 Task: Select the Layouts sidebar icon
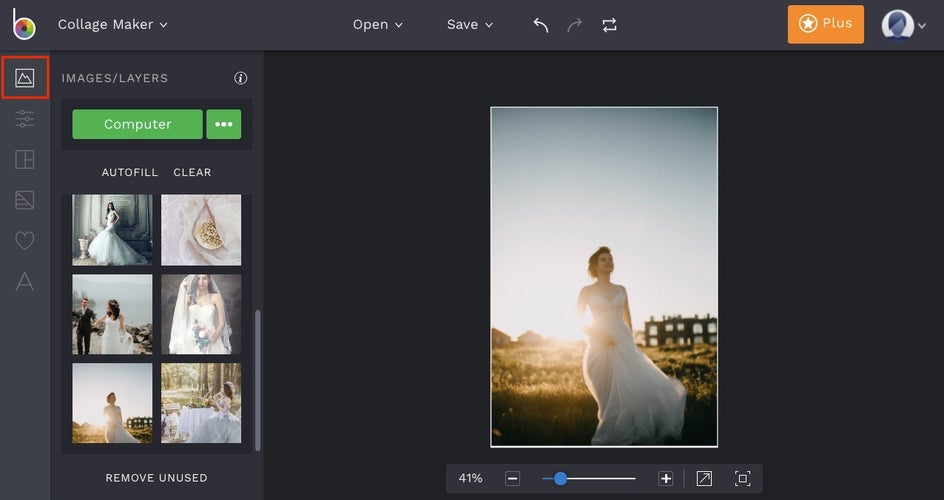pos(25,160)
